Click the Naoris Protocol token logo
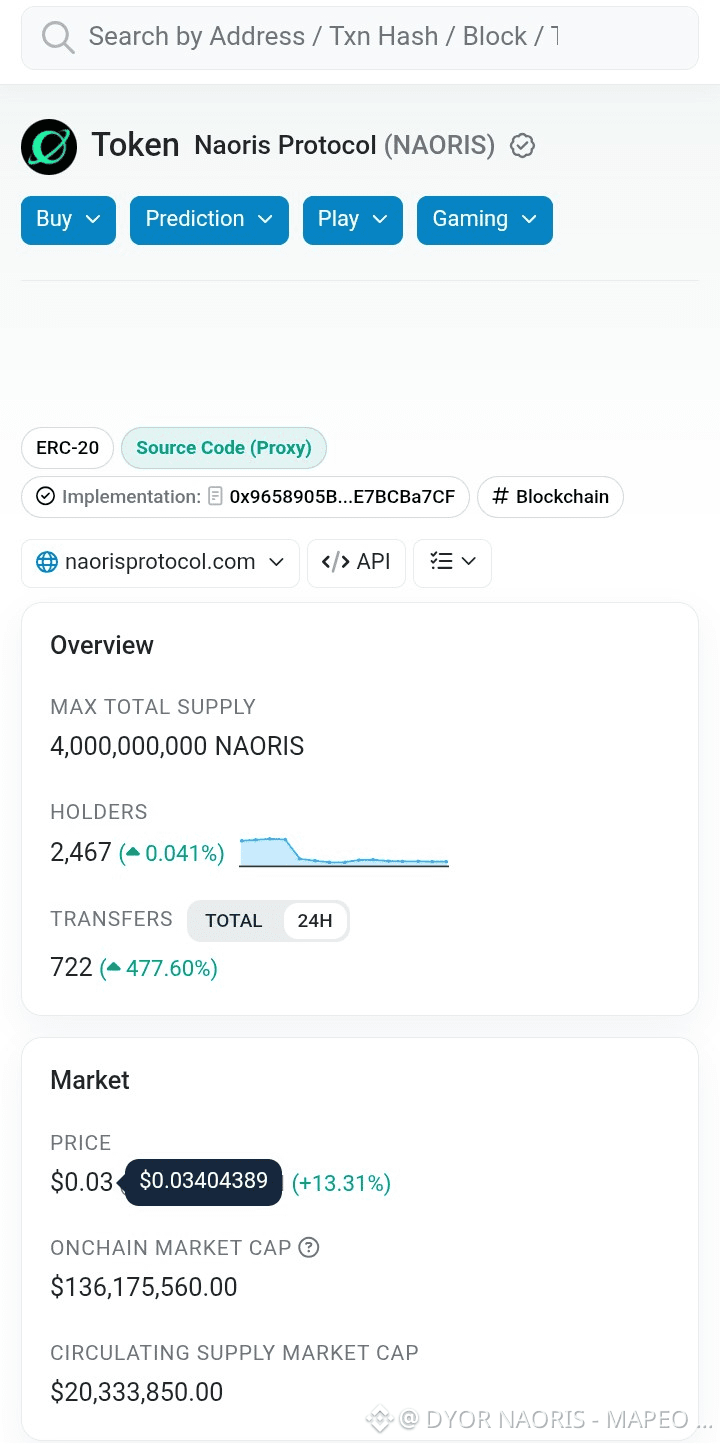720x1444 pixels. point(49,147)
